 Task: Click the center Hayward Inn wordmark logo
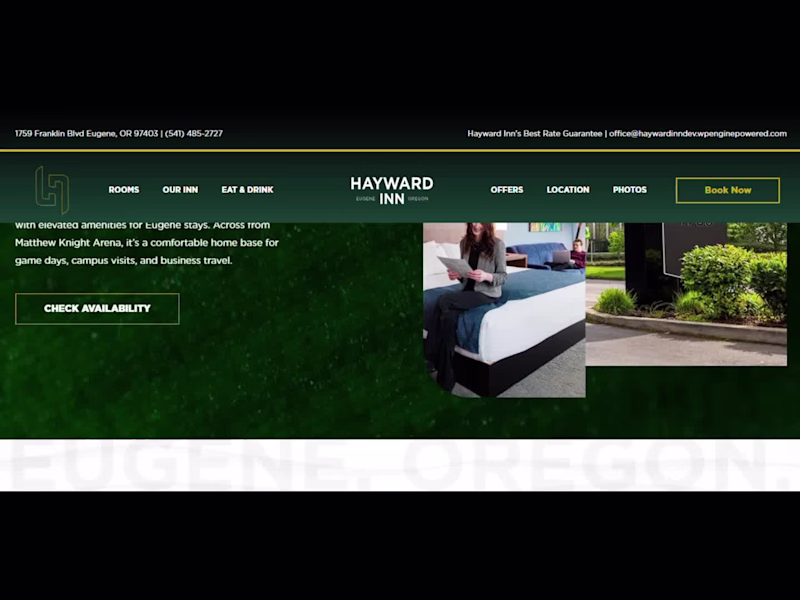[392, 190]
